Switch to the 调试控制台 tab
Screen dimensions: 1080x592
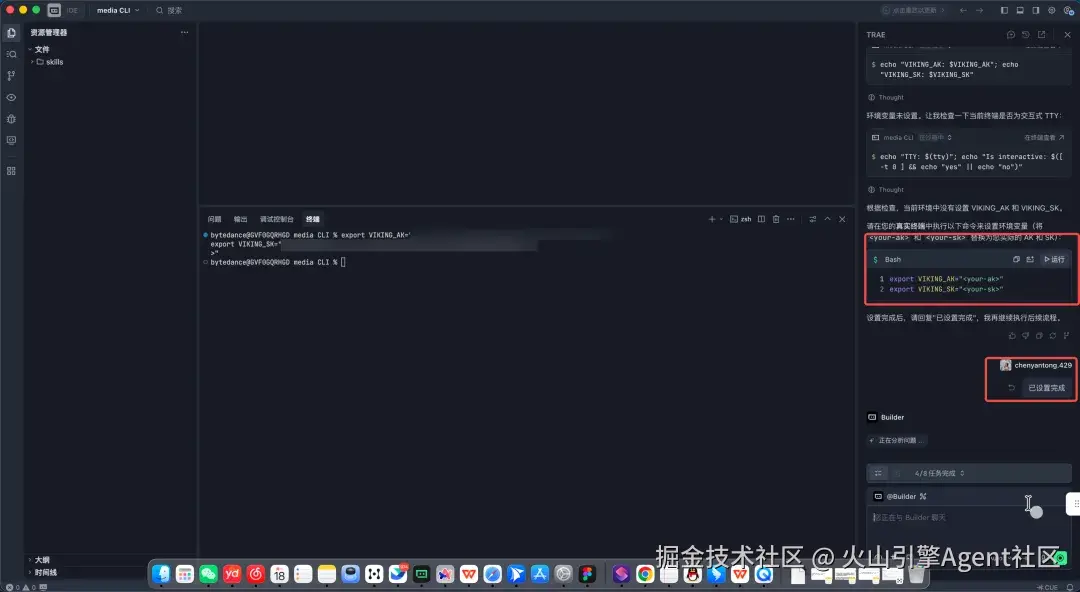pos(276,219)
